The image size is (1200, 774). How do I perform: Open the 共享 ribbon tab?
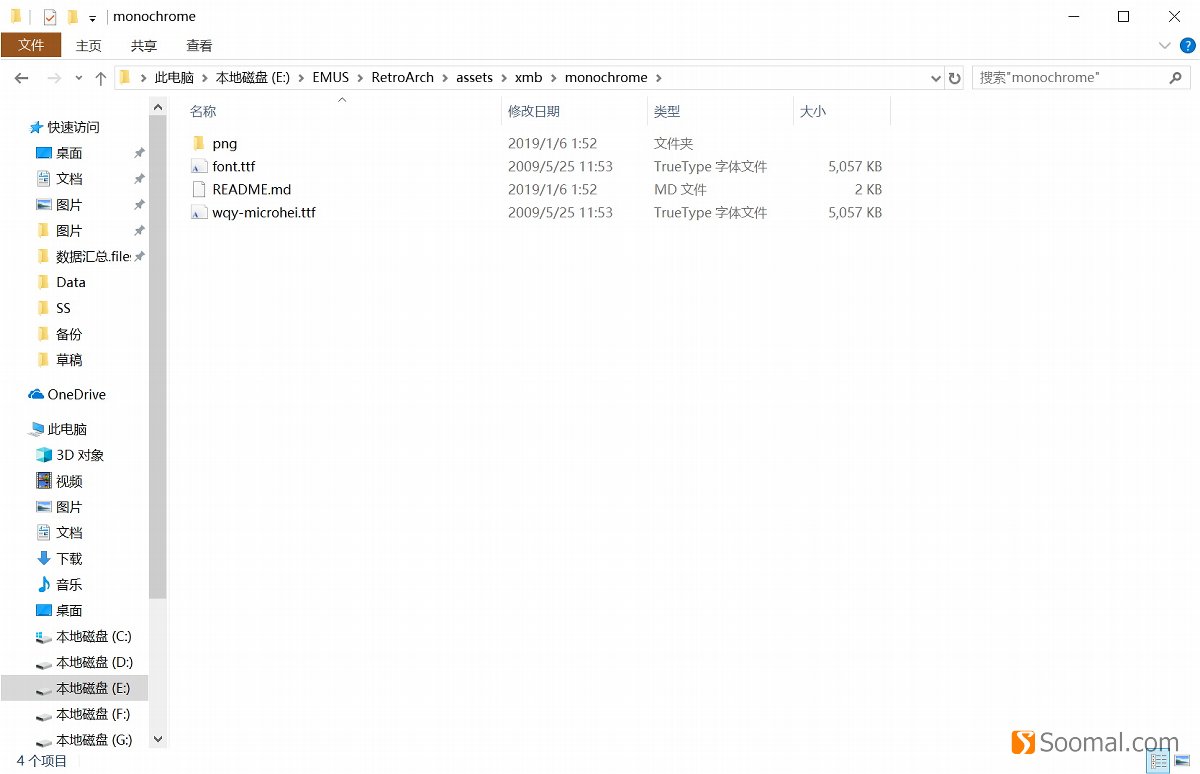144,45
